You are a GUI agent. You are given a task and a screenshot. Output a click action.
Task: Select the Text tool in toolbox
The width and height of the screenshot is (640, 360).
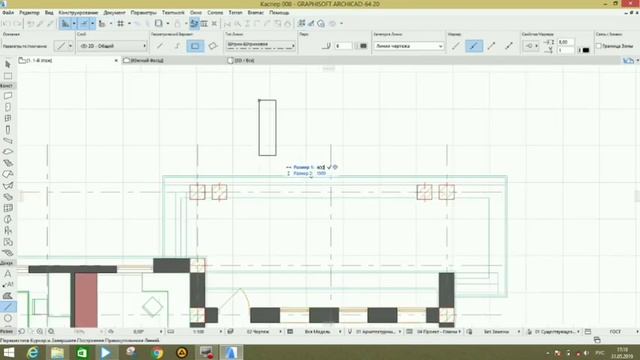pos(8,273)
